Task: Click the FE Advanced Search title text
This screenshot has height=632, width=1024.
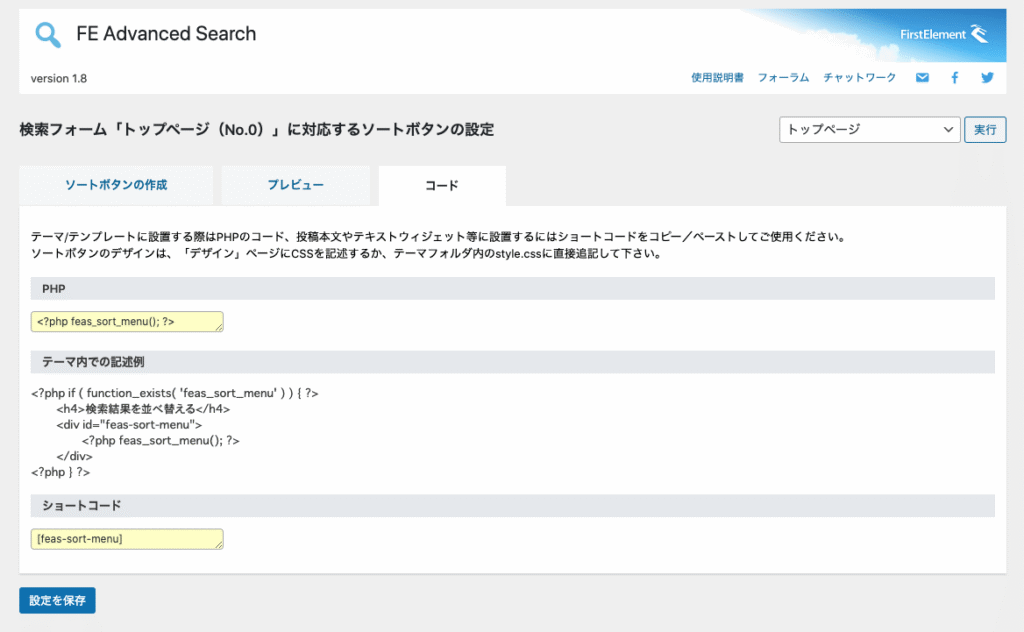Action: [x=166, y=34]
